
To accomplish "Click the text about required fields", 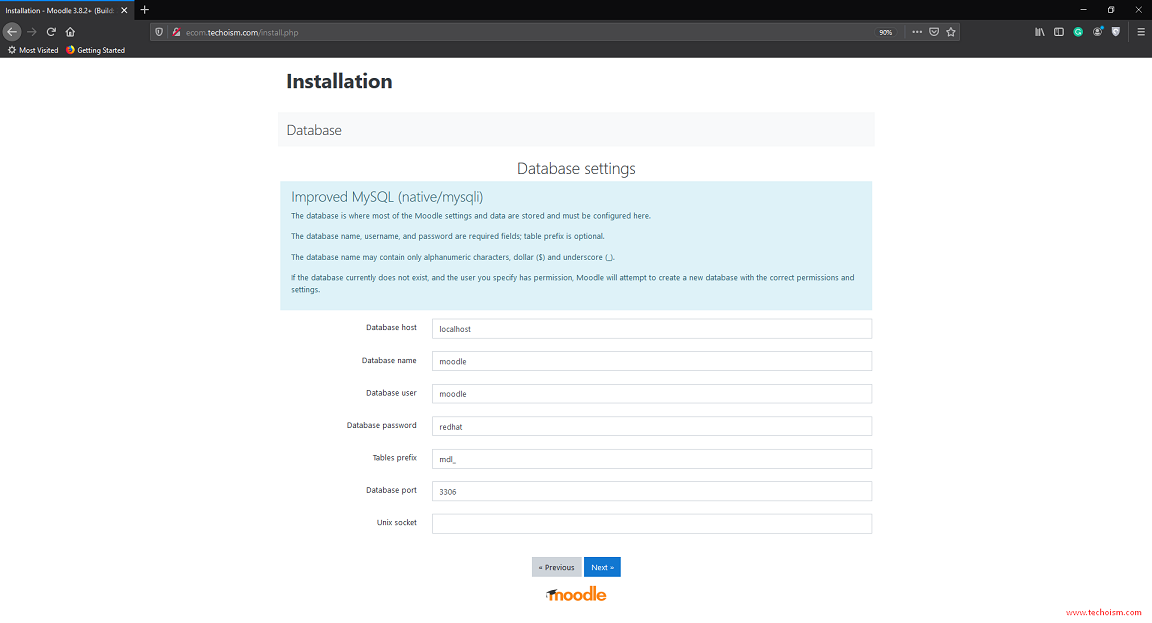I will pyautogui.click(x=447, y=237).
